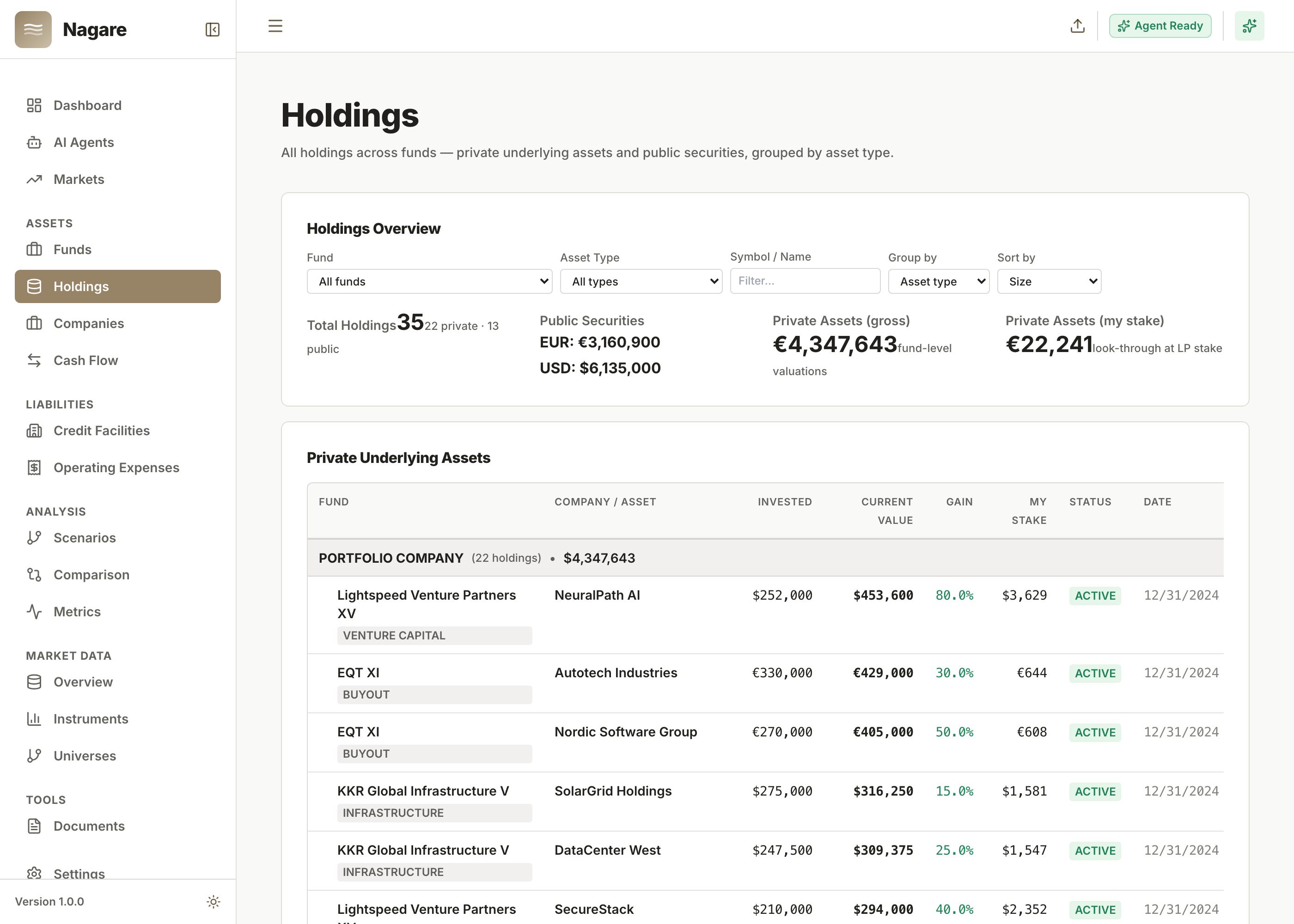The width and height of the screenshot is (1294, 924).
Task: Click the Documents file icon
Action: [34, 826]
